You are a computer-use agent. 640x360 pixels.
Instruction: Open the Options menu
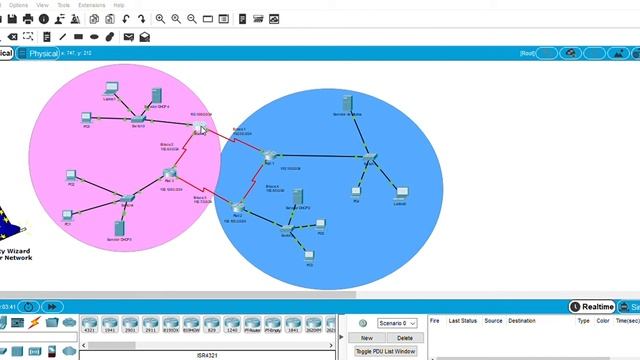18,5
